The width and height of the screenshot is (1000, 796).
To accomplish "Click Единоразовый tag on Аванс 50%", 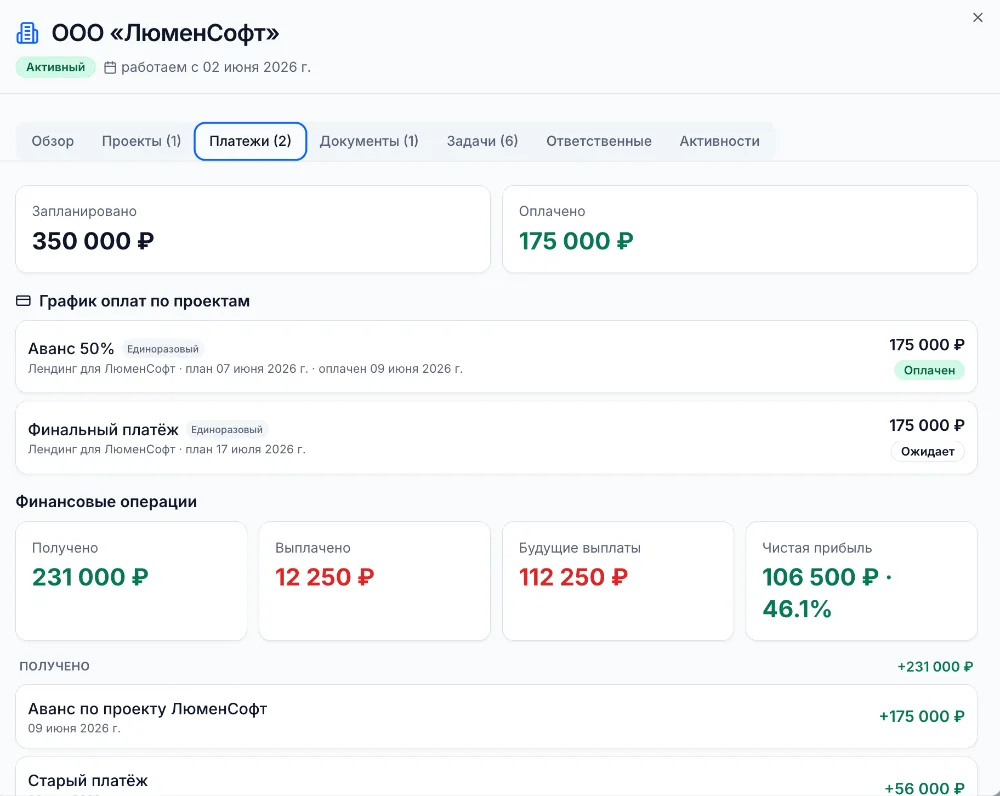I will coord(163,349).
